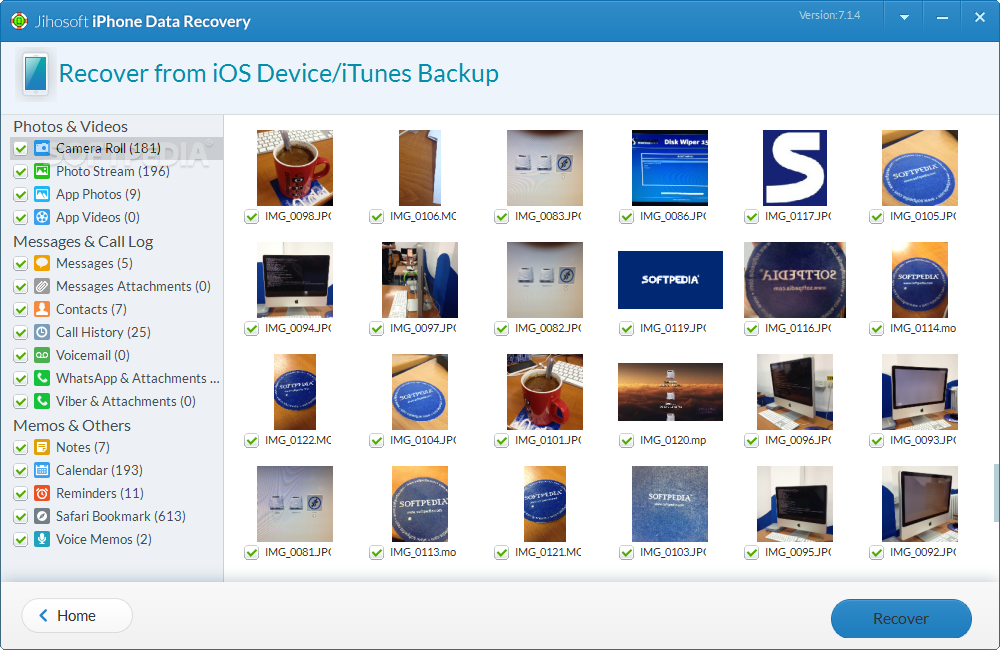
Task: Click the vertical scrollbar thumb
Action: pyautogui.click(x=996, y=493)
